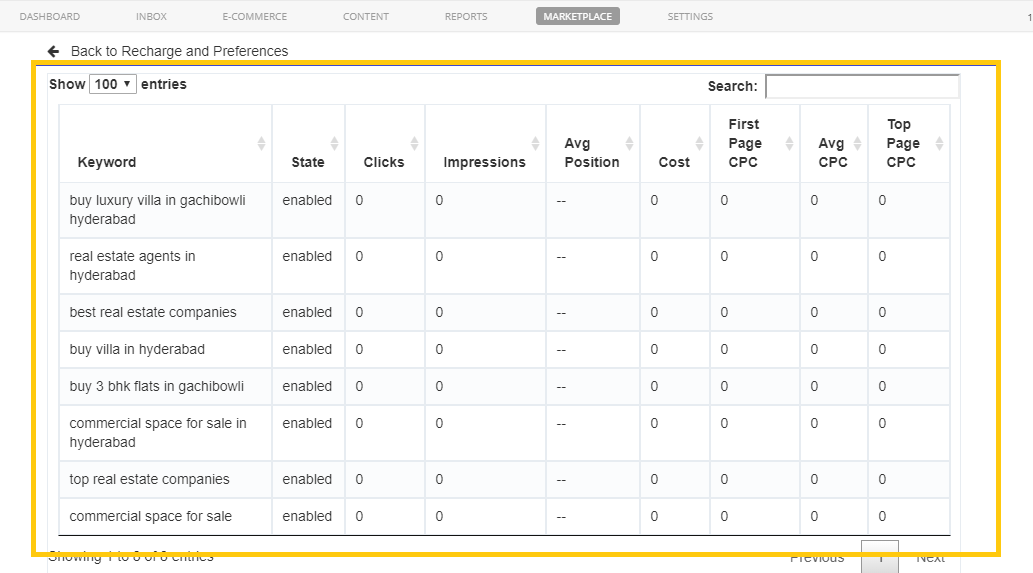Screen dimensions: 1033x573
Task: Sort by First Page CPC arrows
Action: coord(789,144)
